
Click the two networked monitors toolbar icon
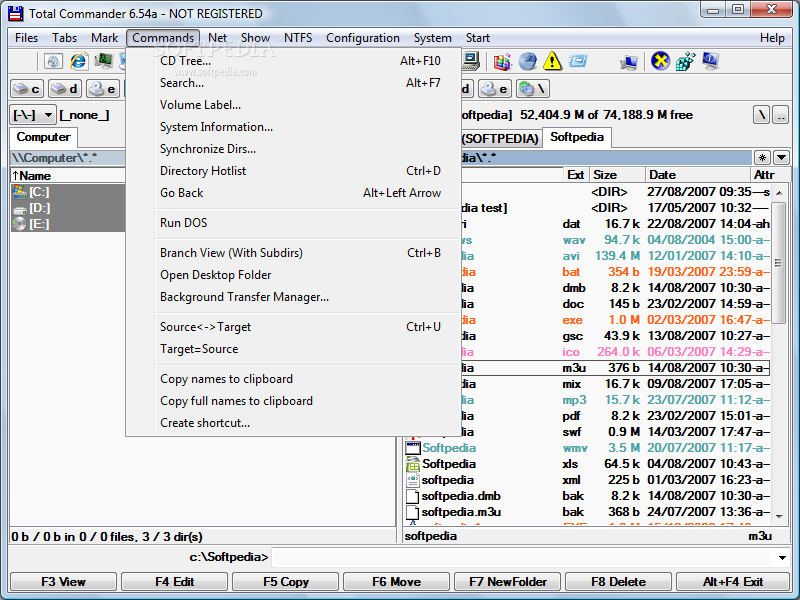tap(629, 62)
